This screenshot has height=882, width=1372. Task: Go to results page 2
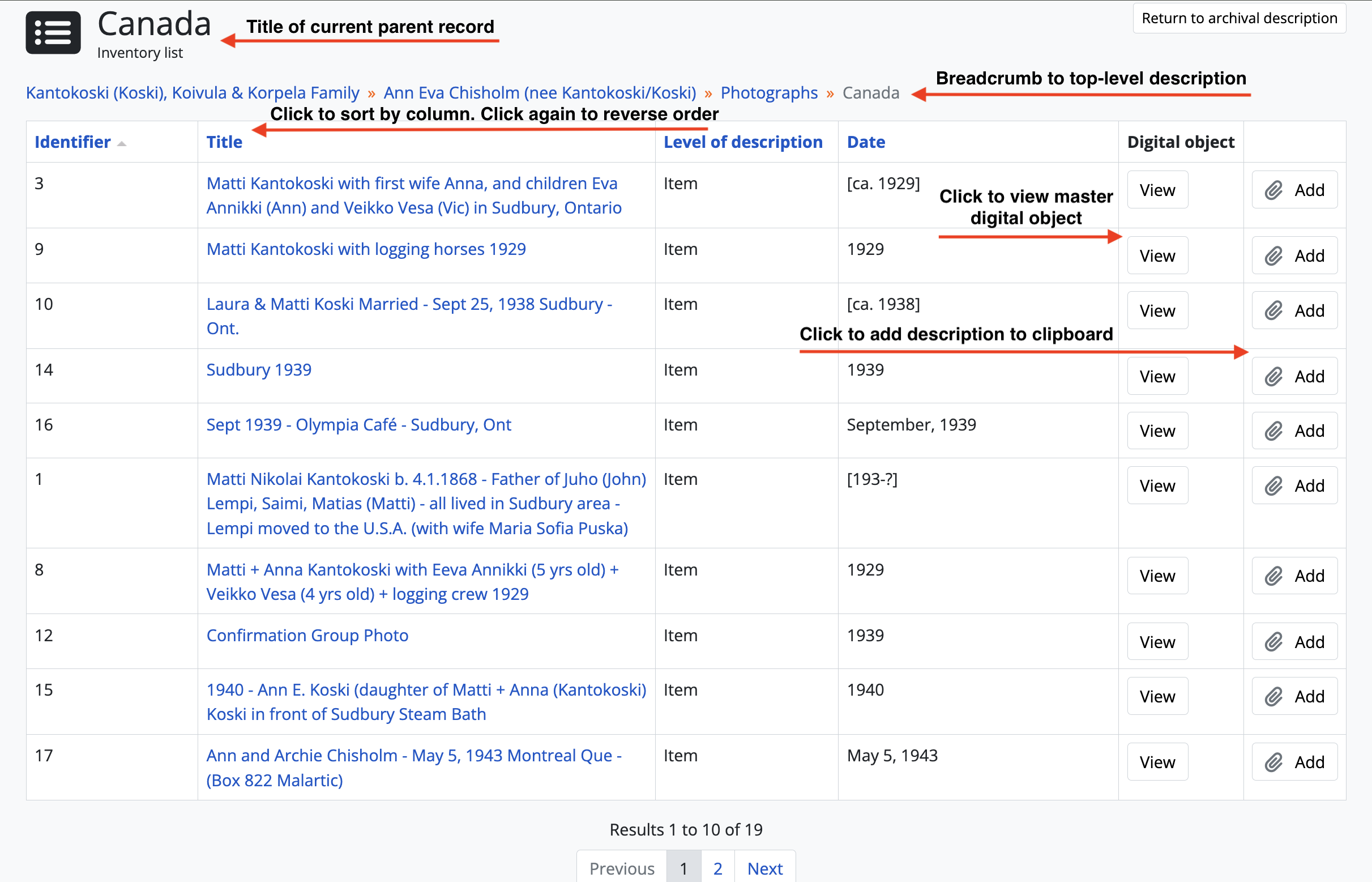pyautogui.click(x=717, y=868)
